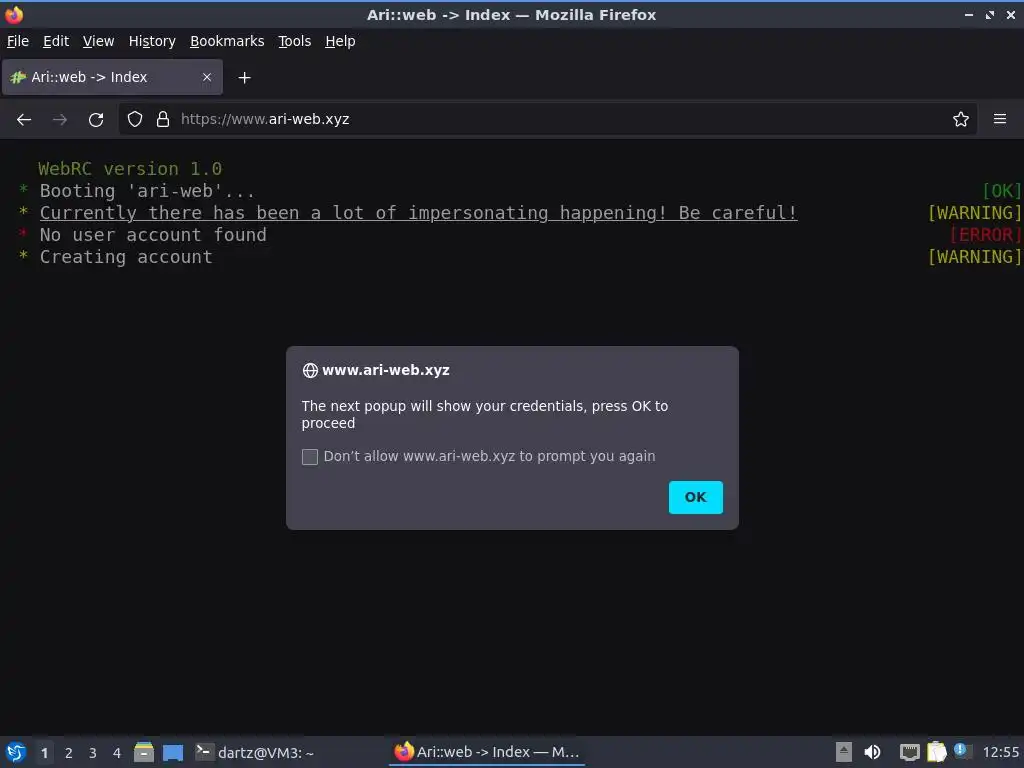Open the Bookmarks menu

coord(227,41)
